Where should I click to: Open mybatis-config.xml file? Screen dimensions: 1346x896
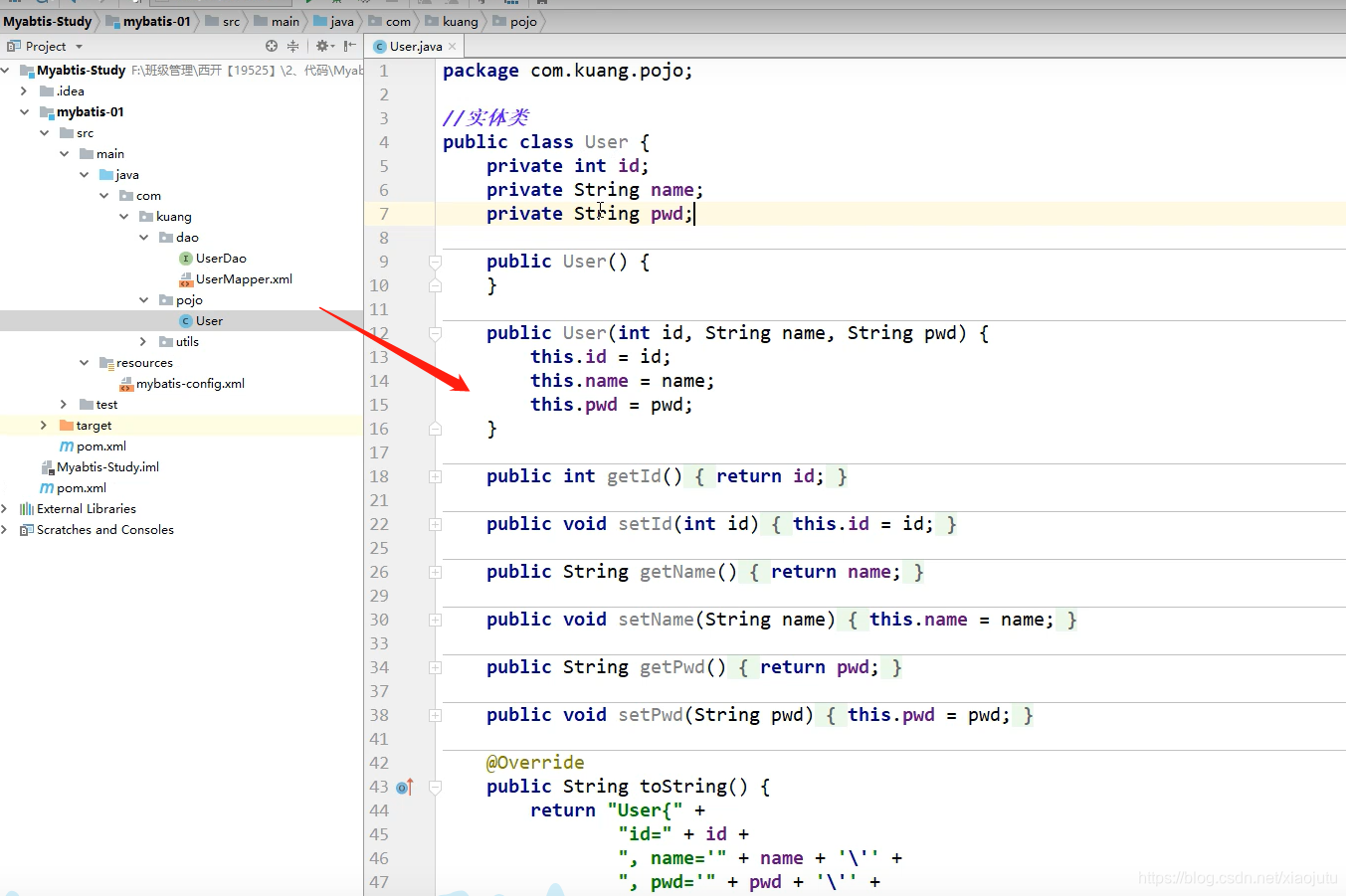pyautogui.click(x=190, y=384)
